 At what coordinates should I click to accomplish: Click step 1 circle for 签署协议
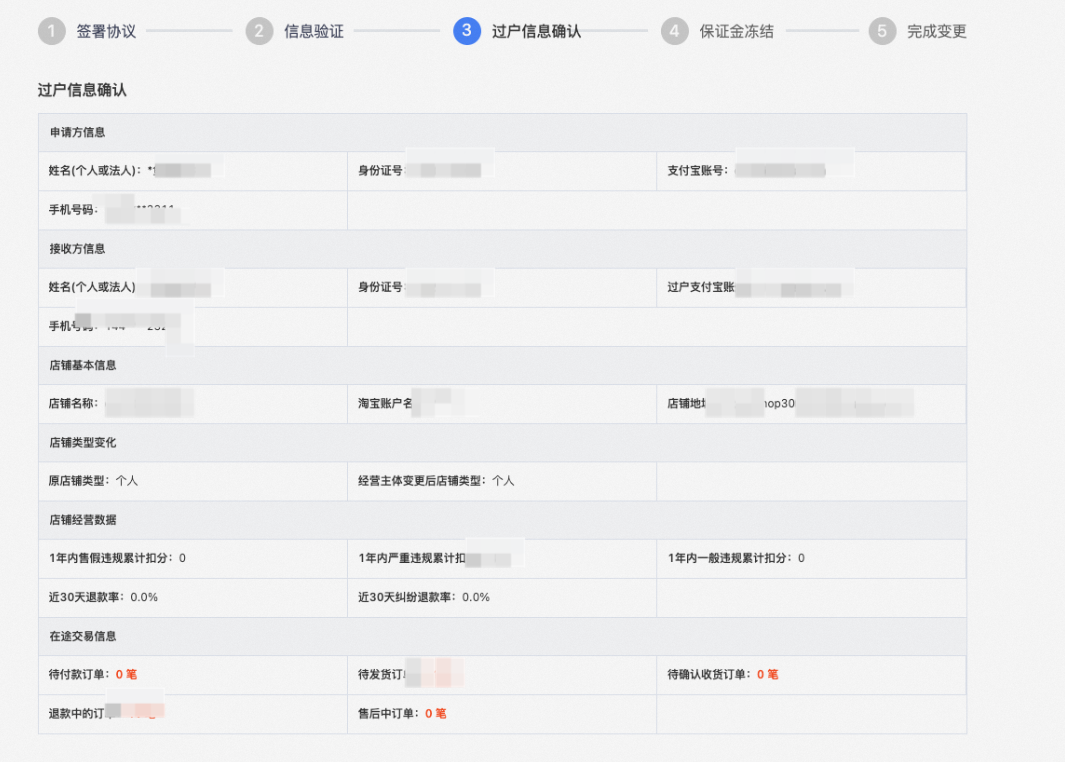(51, 31)
